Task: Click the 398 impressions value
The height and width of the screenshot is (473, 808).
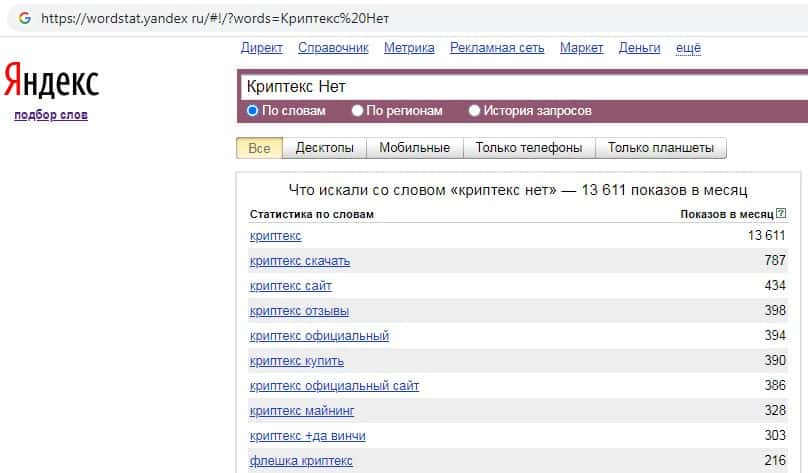Action: 775,310
